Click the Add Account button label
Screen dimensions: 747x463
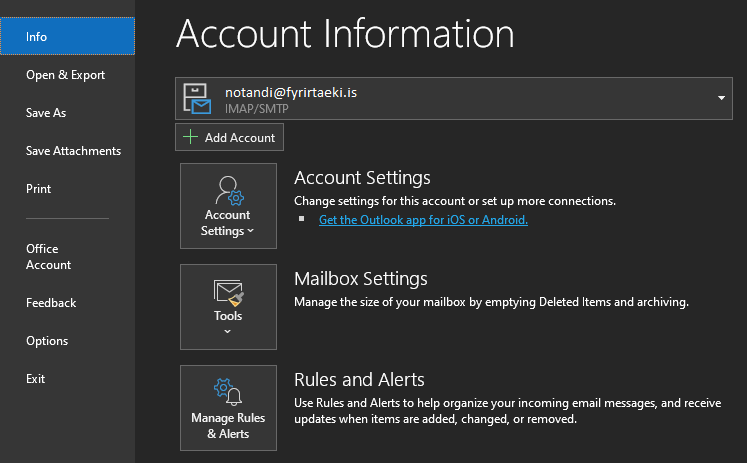pyautogui.click(x=240, y=138)
